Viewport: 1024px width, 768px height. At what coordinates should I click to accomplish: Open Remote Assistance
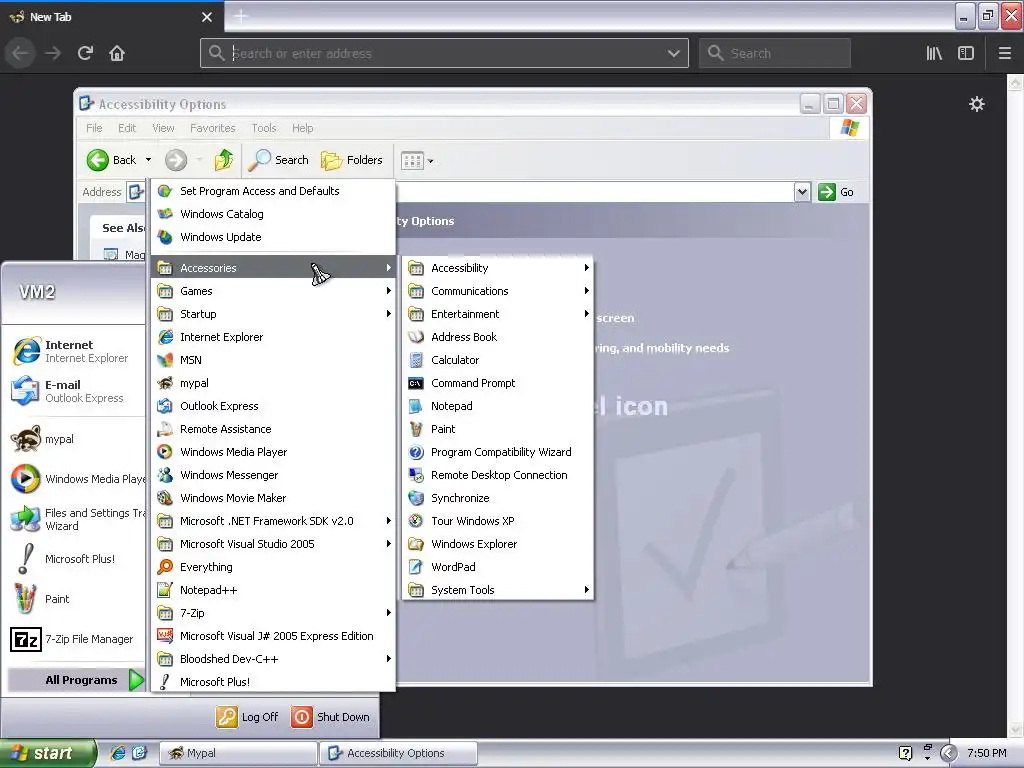click(273, 429)
